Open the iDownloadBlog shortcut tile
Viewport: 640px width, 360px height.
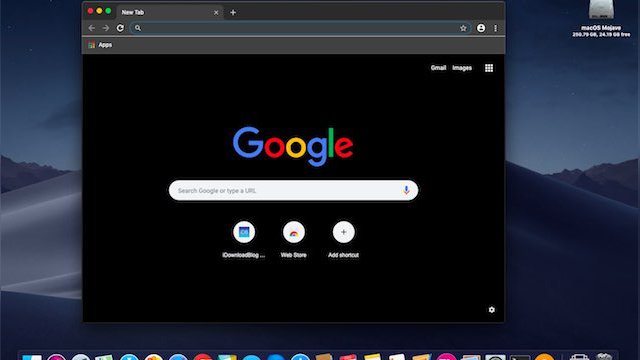click(x=244, y=239)
